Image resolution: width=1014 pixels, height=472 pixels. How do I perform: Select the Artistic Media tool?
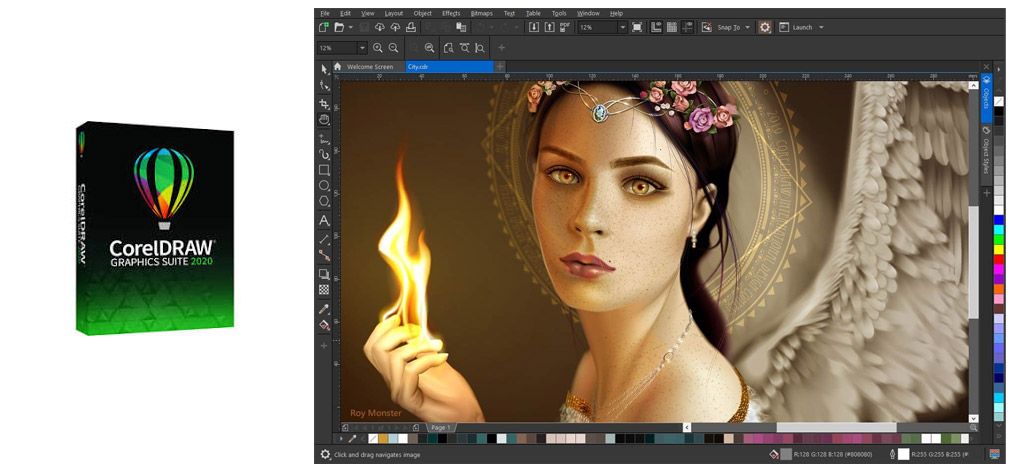click(324, 154)
